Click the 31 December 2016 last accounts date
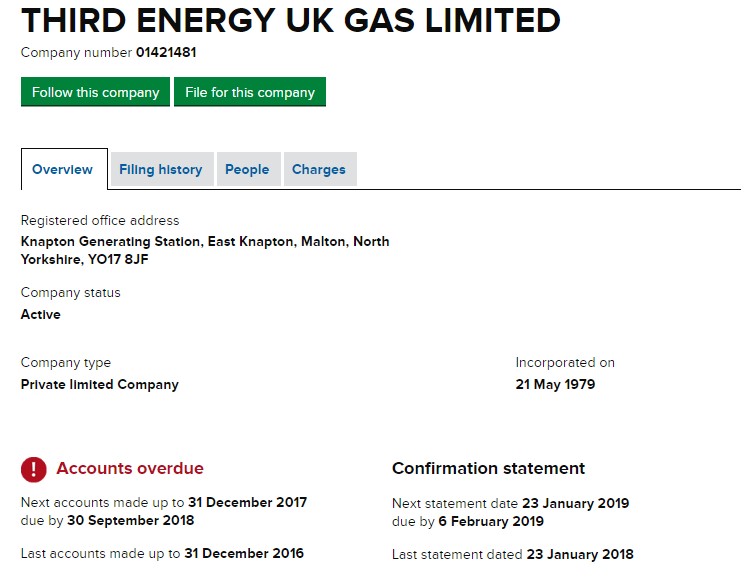 click(244, 553)
